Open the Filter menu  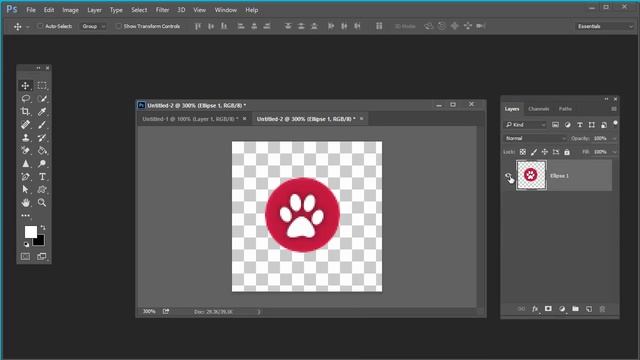pos(162,10)
